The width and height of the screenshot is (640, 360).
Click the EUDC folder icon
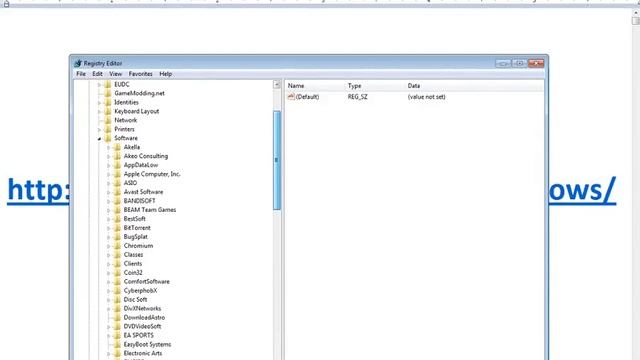pos(108,84)
